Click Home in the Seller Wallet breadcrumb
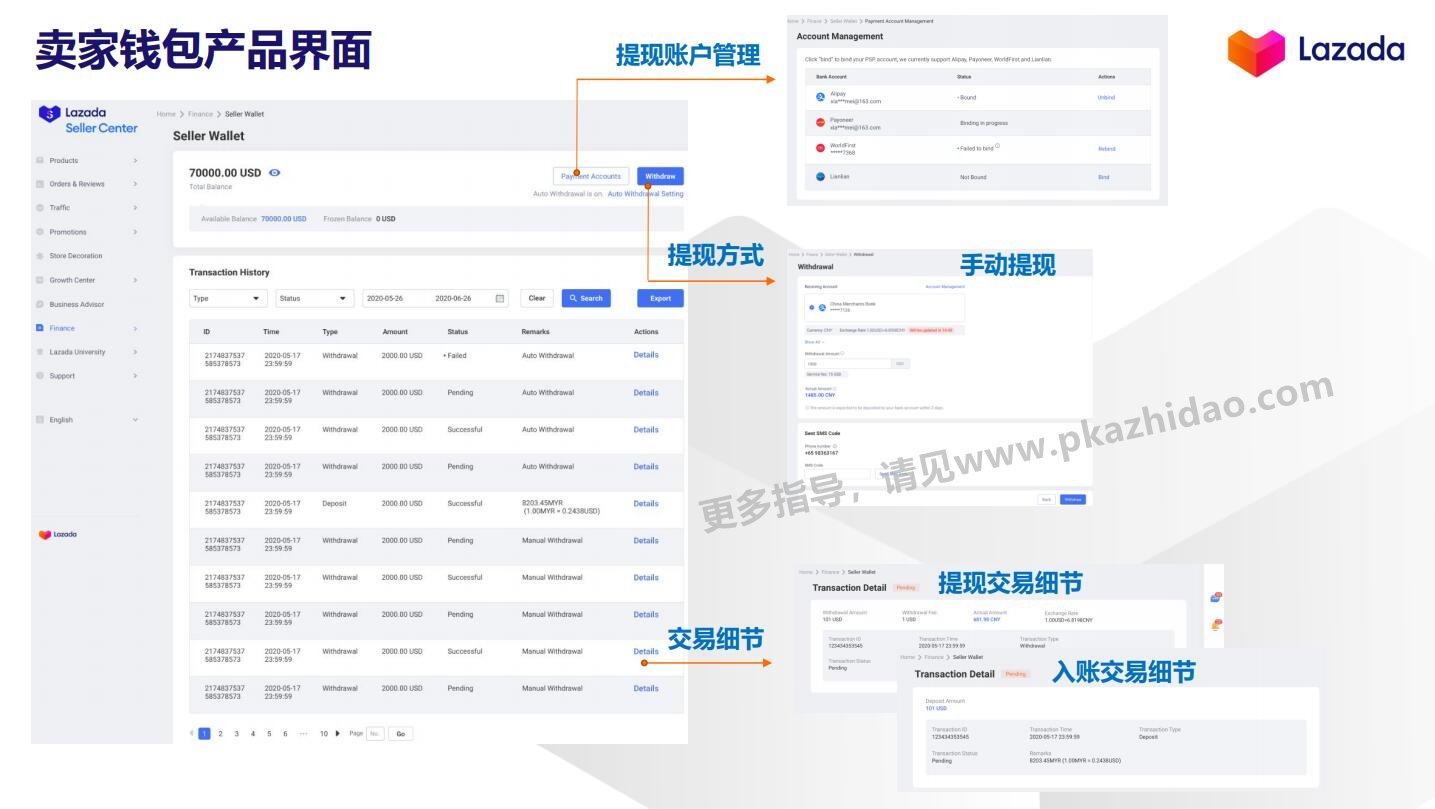Image resolution: width=1435 pixels, height=809 pixels. tap(166, 114)
